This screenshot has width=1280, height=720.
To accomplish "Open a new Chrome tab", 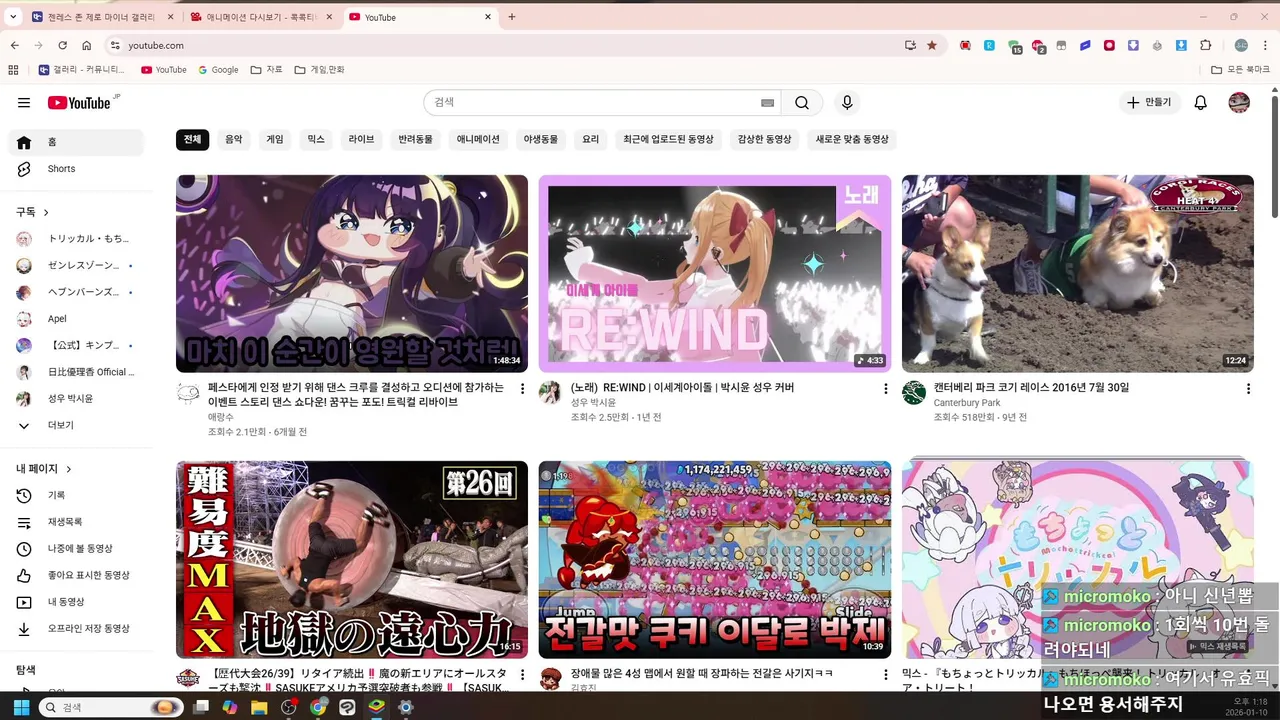I will (512, 17).
